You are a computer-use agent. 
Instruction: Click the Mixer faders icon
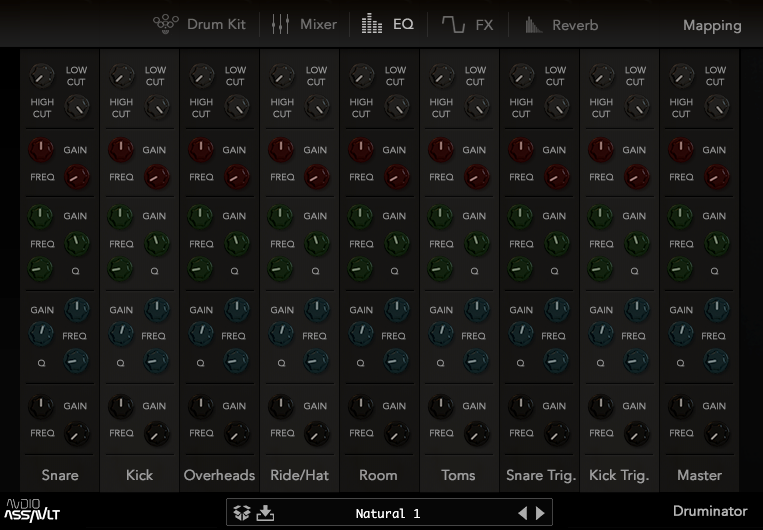click(x=280, y=24)
